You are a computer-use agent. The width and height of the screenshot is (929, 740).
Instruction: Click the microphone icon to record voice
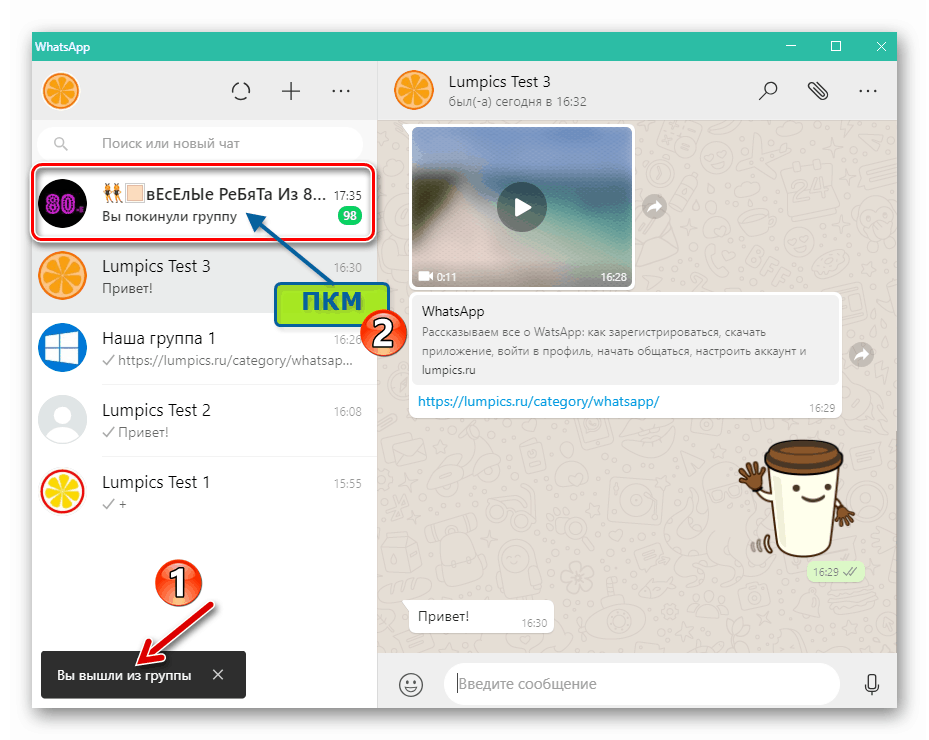[872, 684]
